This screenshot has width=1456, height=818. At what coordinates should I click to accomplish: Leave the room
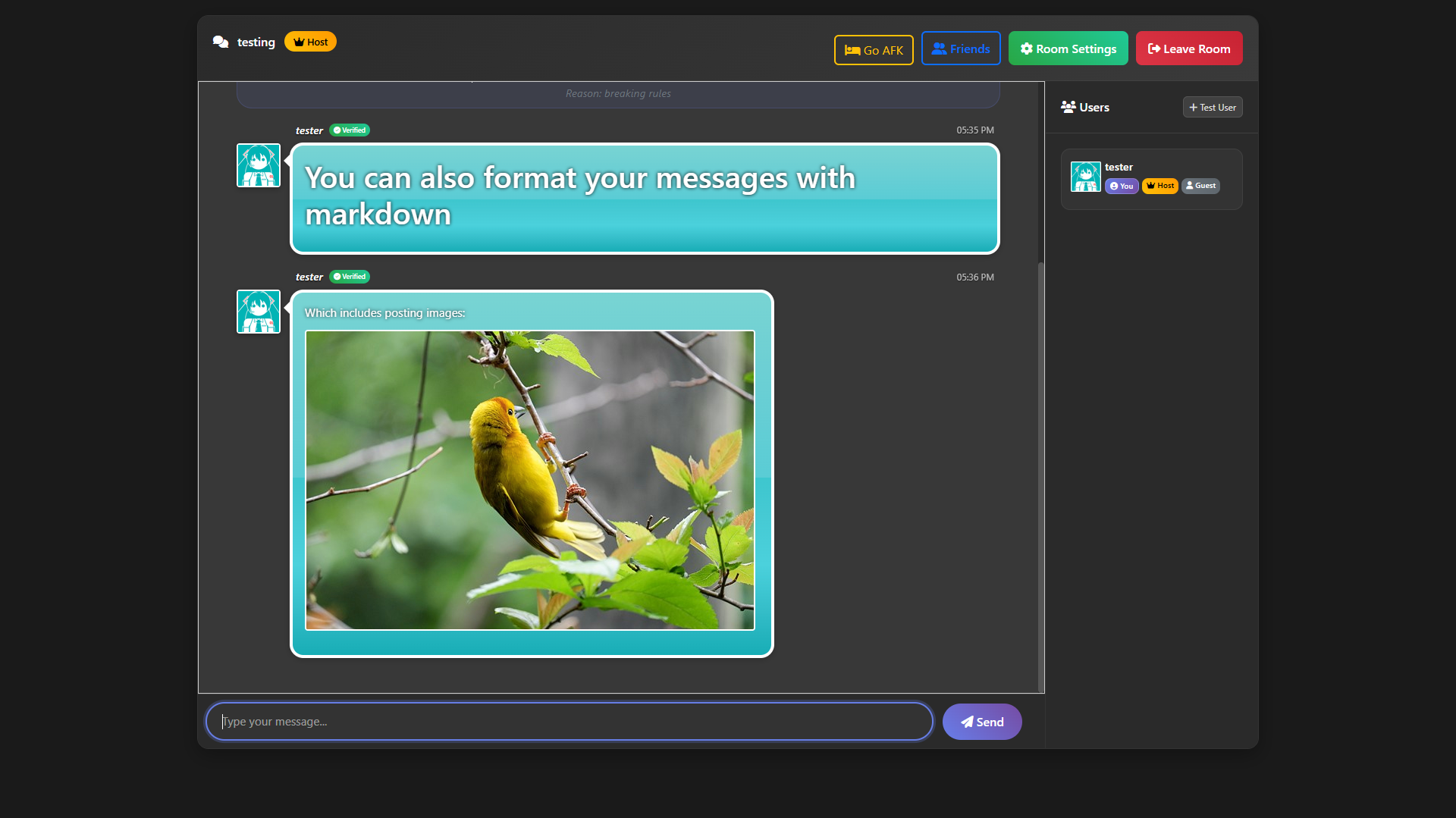click(1188, 49)
